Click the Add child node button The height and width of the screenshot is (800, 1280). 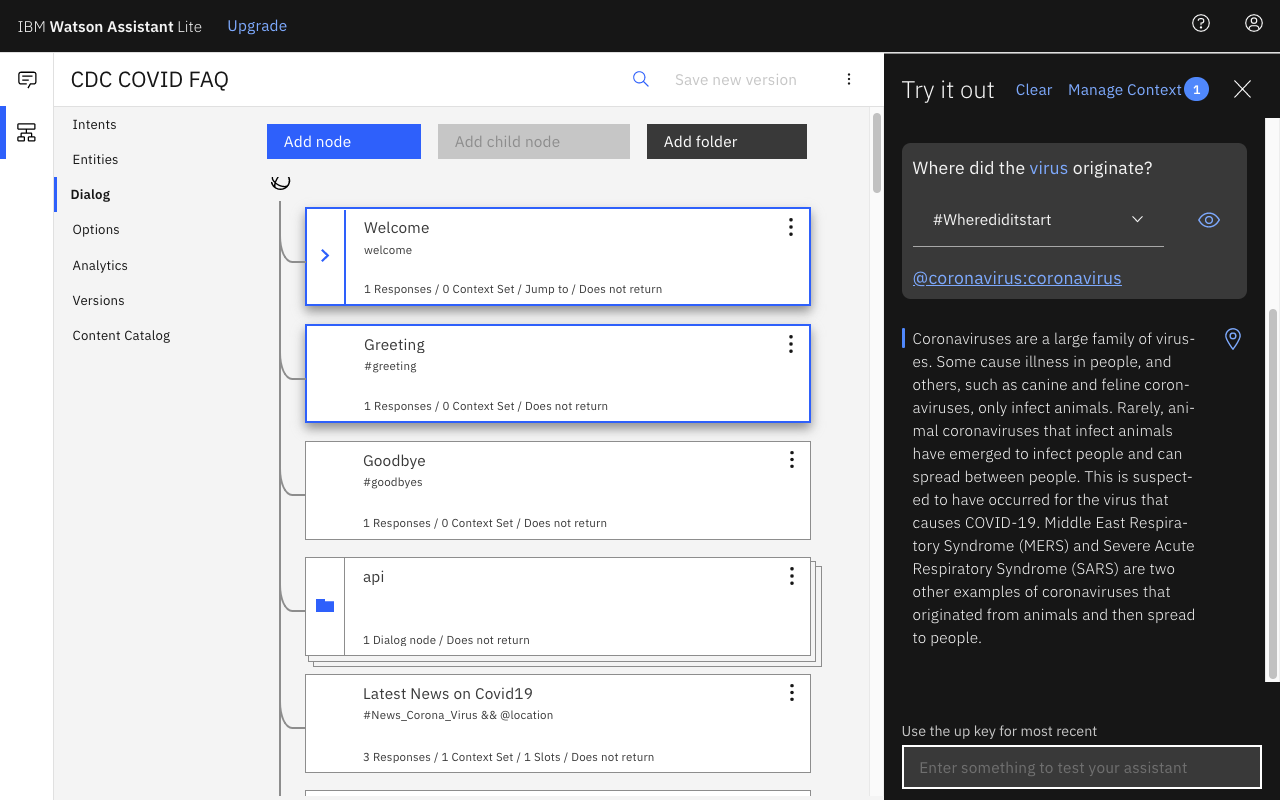[x=534, y=141]
